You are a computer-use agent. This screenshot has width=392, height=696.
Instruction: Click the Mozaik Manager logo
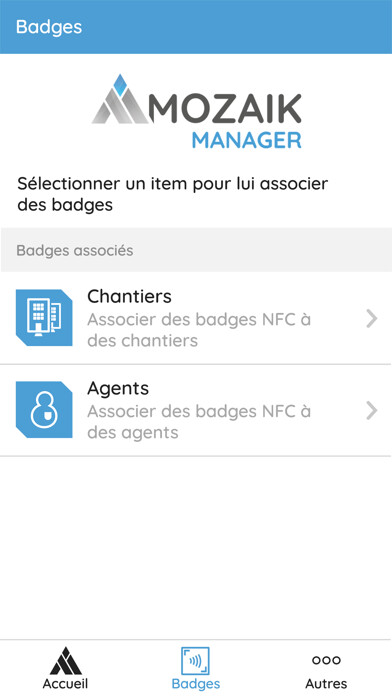click(196, 112)
